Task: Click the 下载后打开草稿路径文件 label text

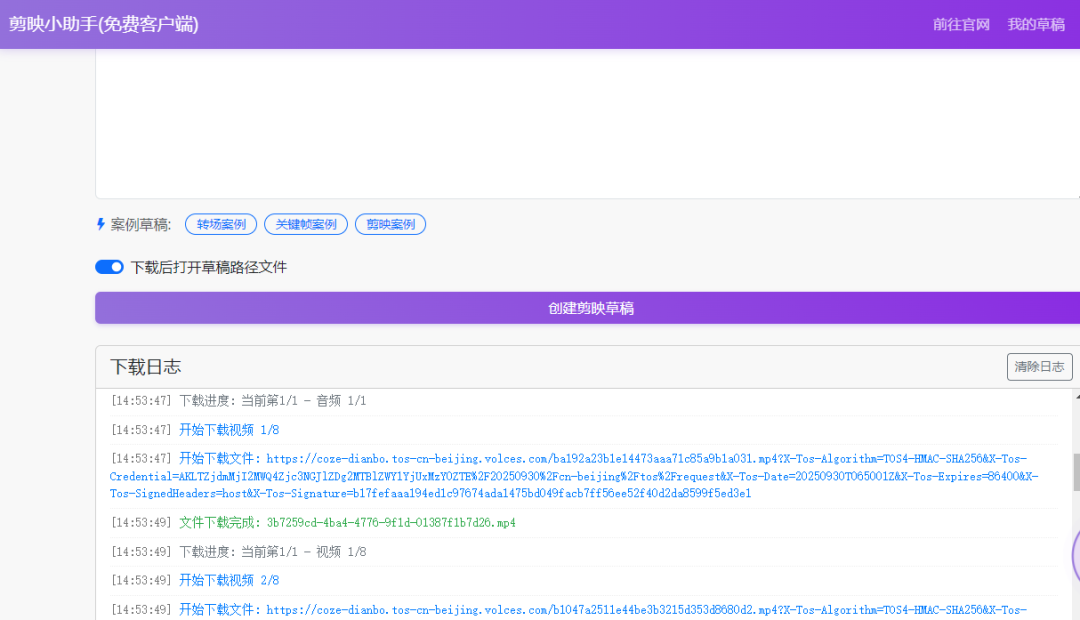Action: pyautogui.click(x=209, y=267)
